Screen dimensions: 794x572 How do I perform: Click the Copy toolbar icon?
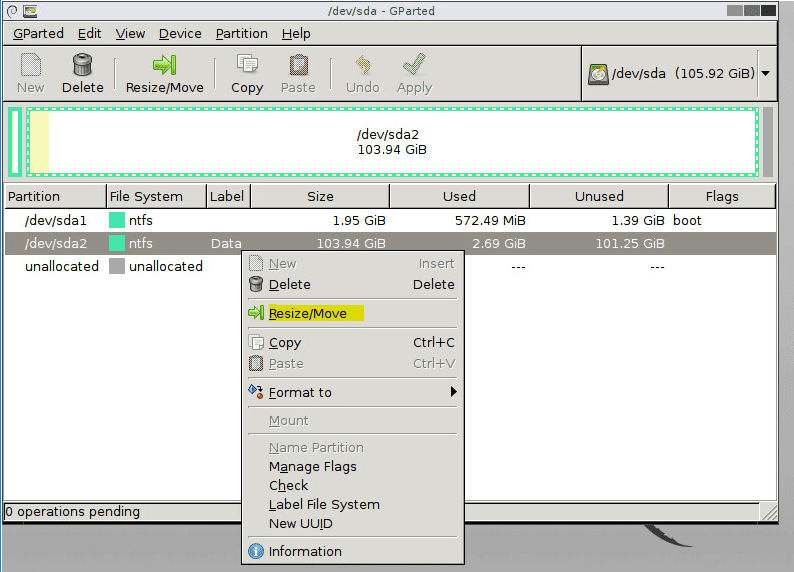[247, 65]
